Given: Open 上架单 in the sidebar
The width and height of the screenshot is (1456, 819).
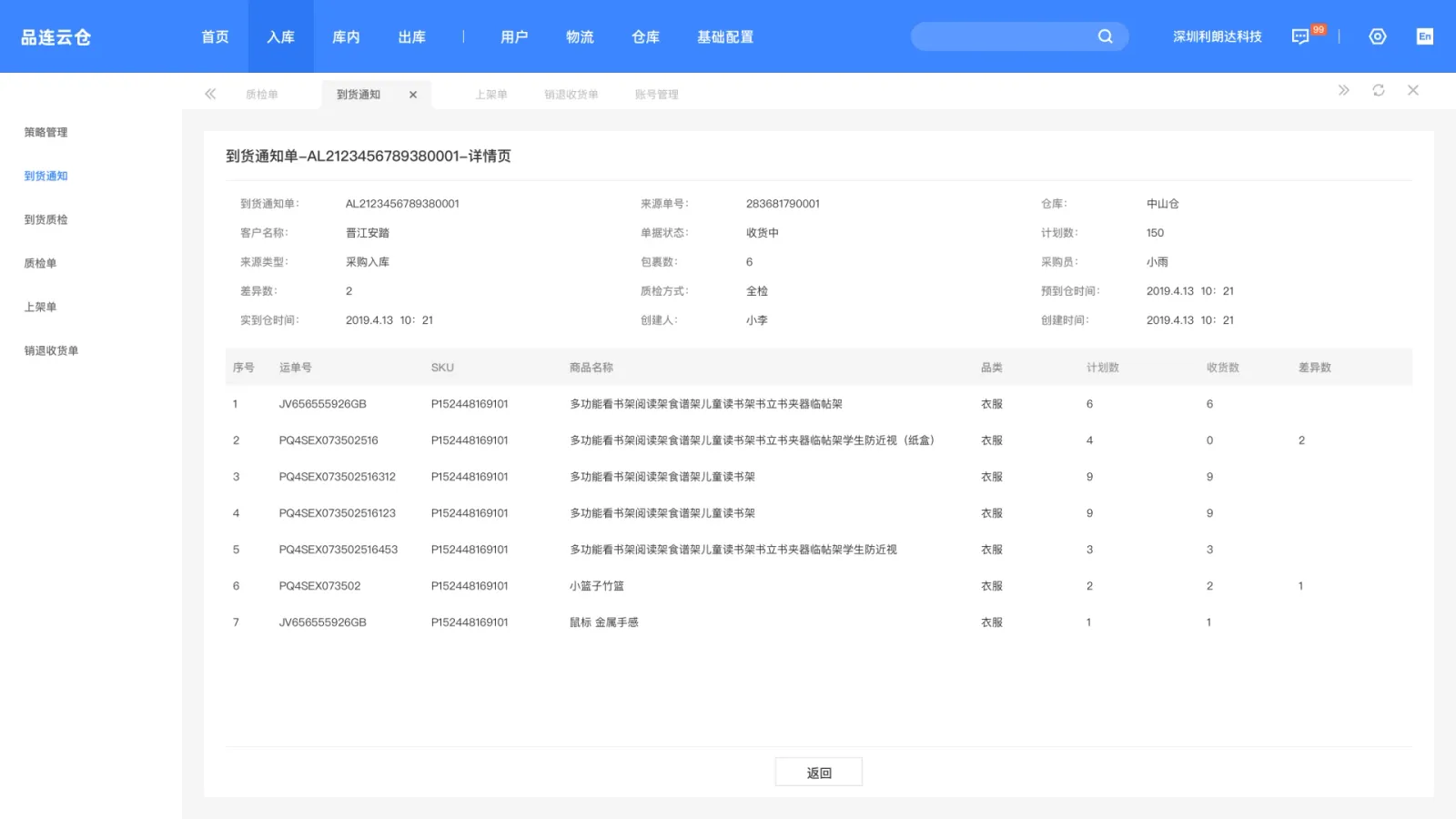Looking at the screenshot, I should click(40, 307).
